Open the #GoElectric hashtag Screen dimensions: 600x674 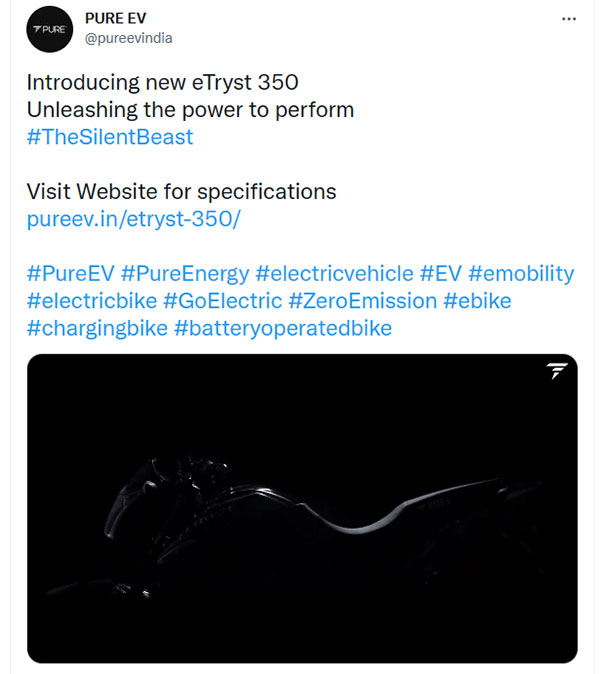(x=221, y=300)
